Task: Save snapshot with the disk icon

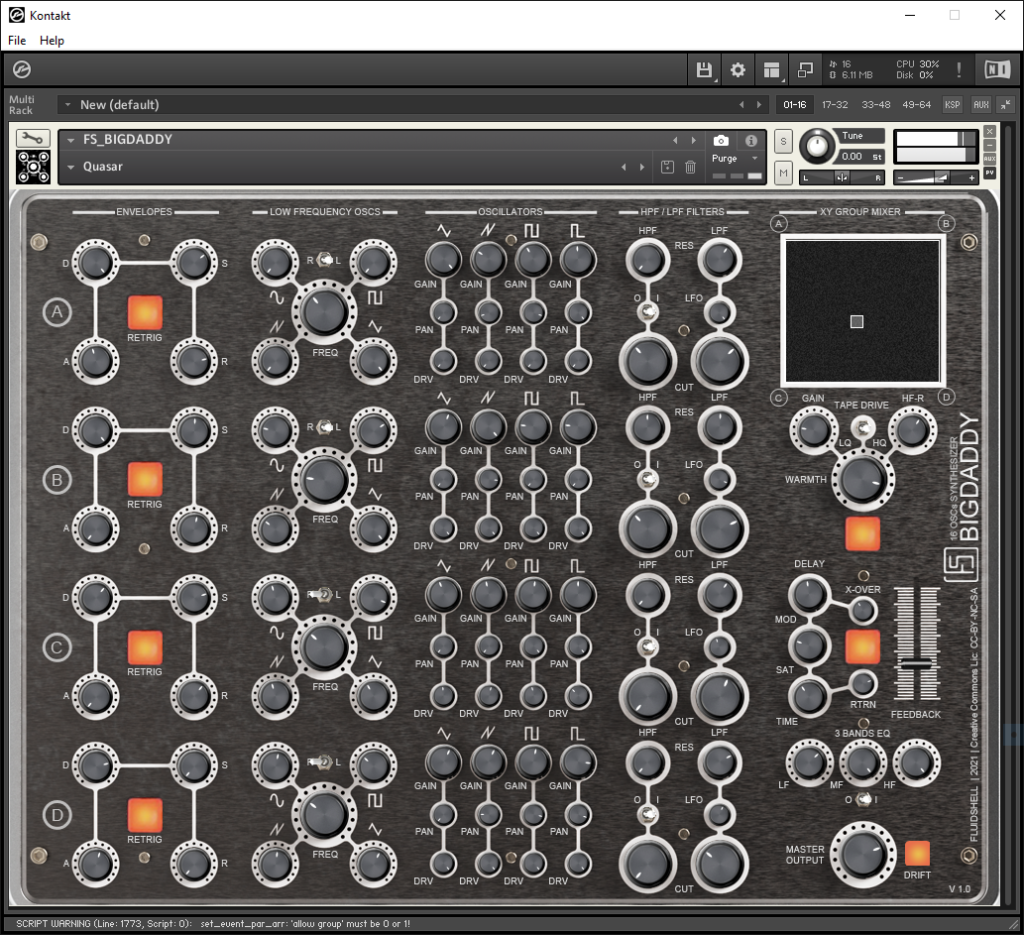Action: (667, 167)
